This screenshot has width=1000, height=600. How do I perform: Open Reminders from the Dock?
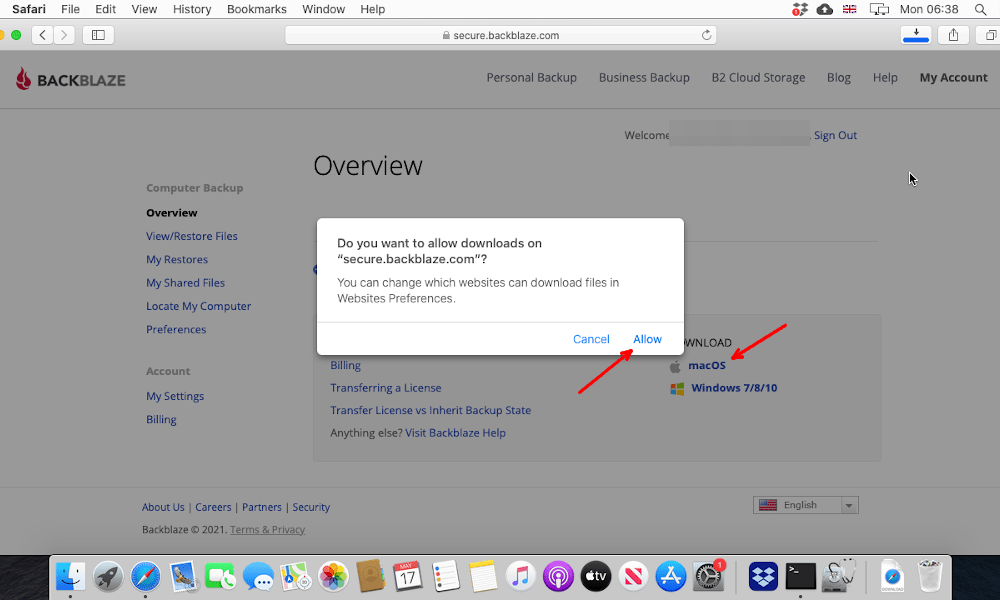coord(445,576)
